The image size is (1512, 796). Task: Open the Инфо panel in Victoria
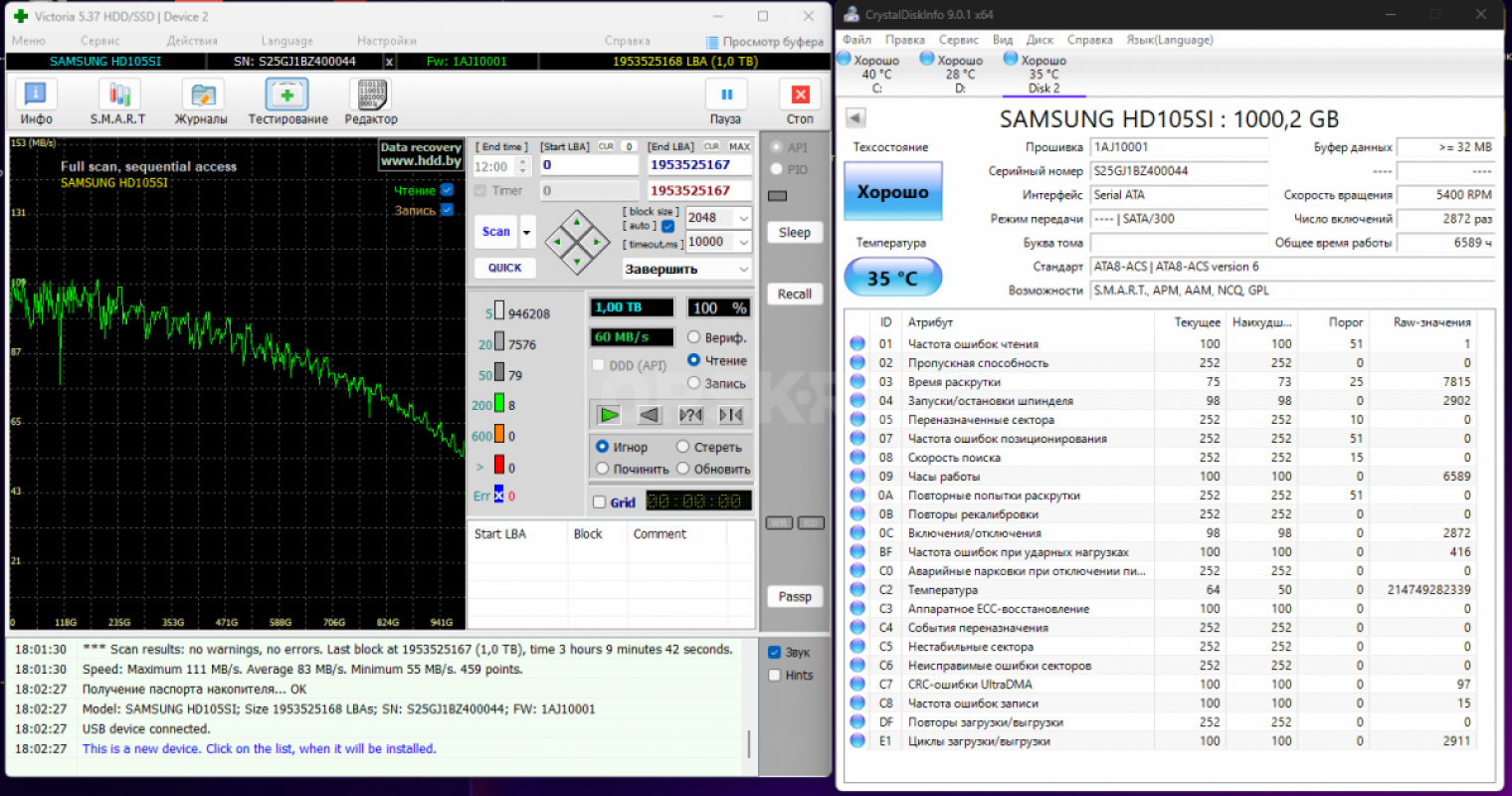36,102
